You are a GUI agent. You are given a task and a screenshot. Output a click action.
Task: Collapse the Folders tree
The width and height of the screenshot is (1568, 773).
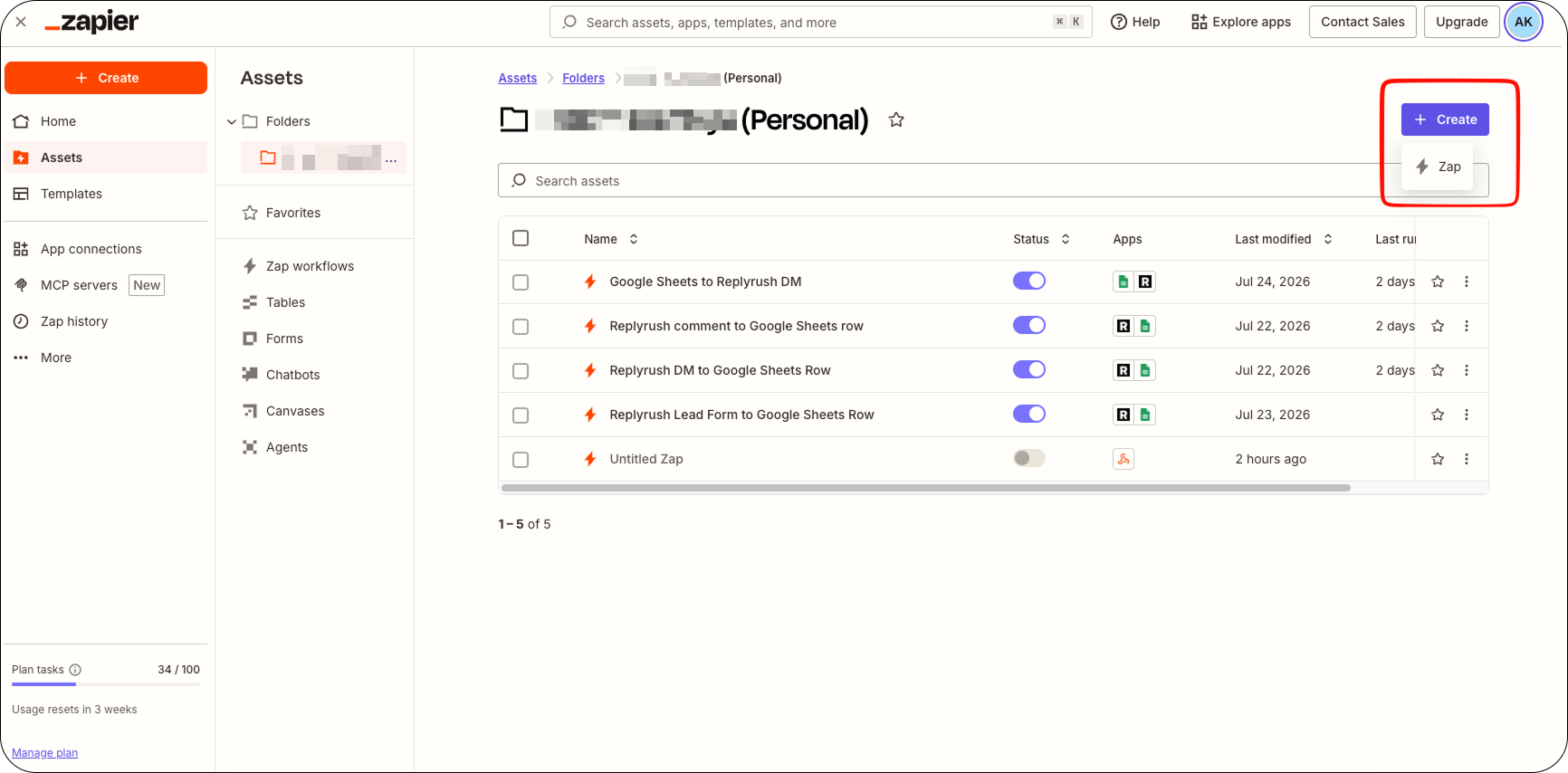[x=232, y=121]
